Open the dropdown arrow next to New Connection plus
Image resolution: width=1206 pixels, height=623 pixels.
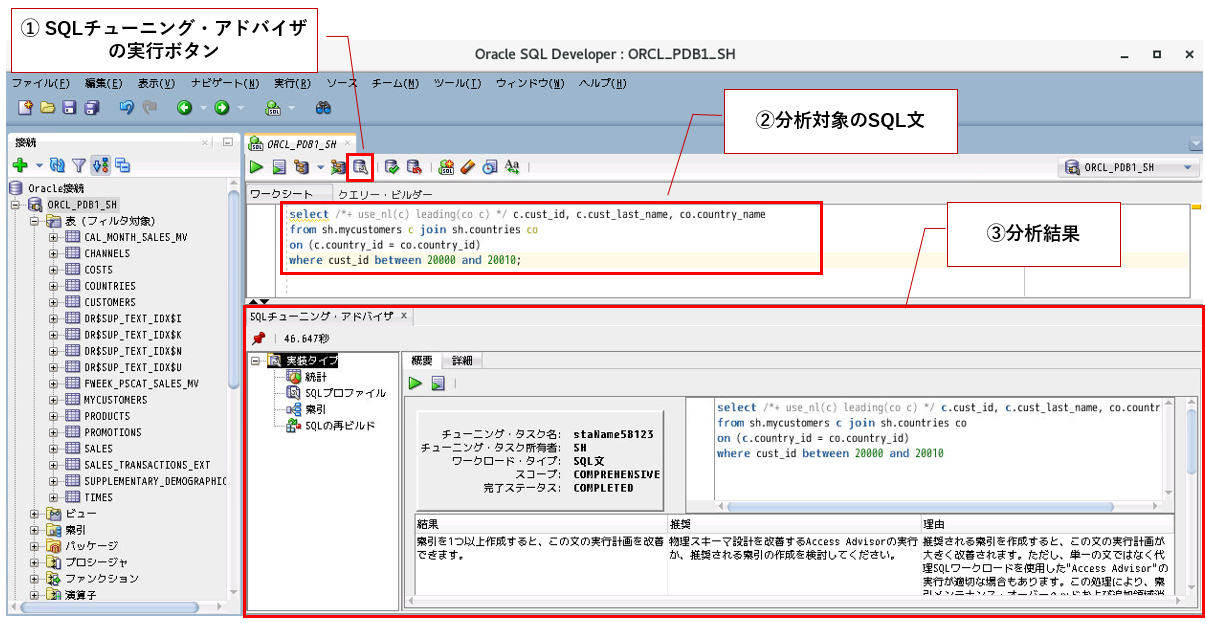(x=39, y=166)
